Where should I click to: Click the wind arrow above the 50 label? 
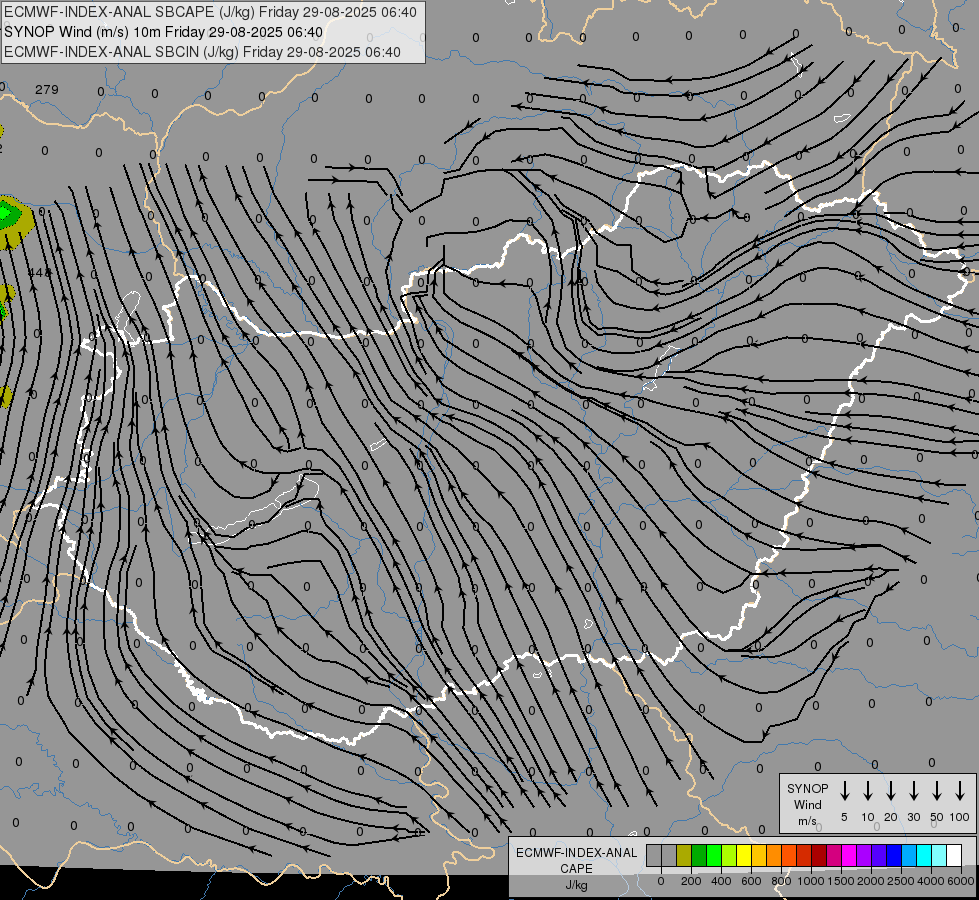coord(937,791)
